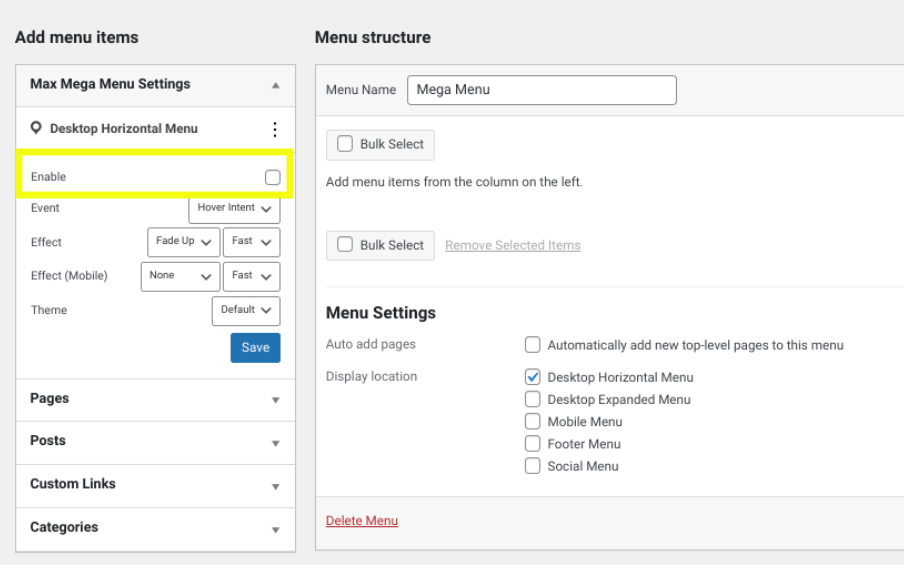Image resolution: width=904 pixels, height=565 pixels.
Task: Open the Effect (Mobile) dropdown showing None
Action: [x=180, y=276]
